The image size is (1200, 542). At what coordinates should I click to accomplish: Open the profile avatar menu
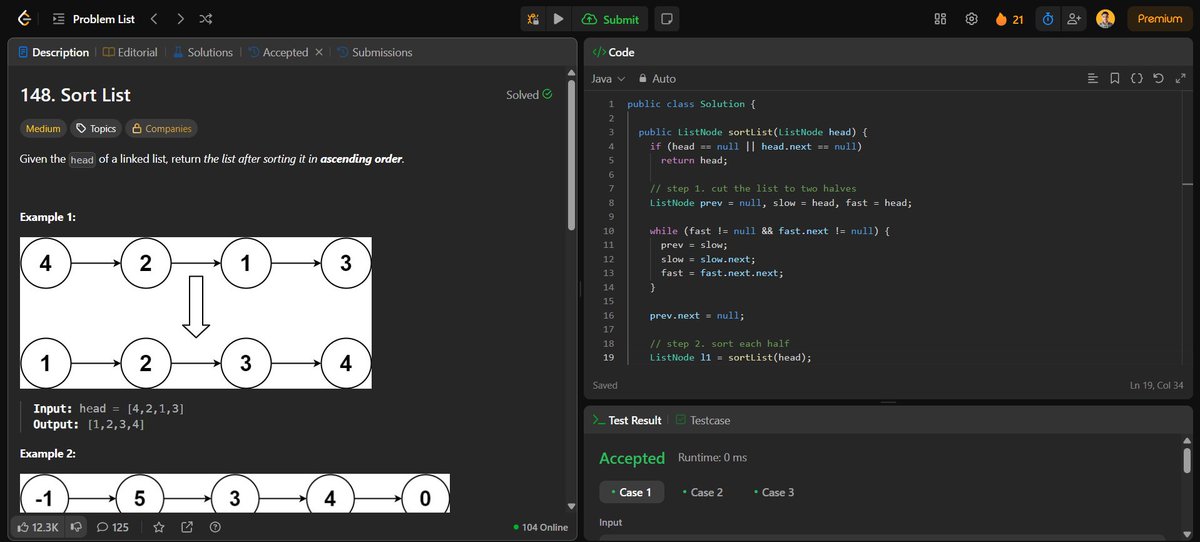[1105, 19]
